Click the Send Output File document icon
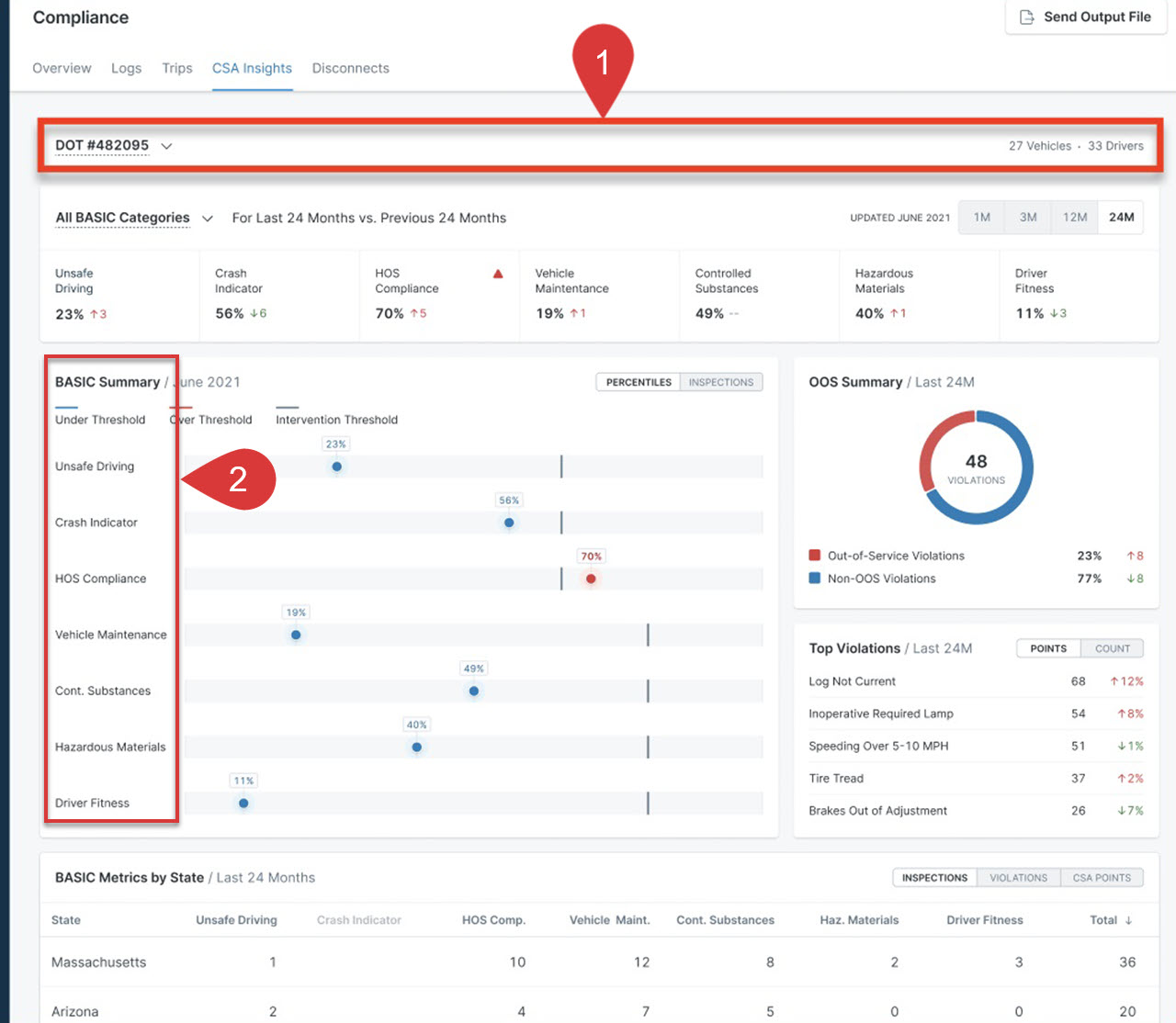This screenshot has width=1176, height=1023. pos(1027,17)
